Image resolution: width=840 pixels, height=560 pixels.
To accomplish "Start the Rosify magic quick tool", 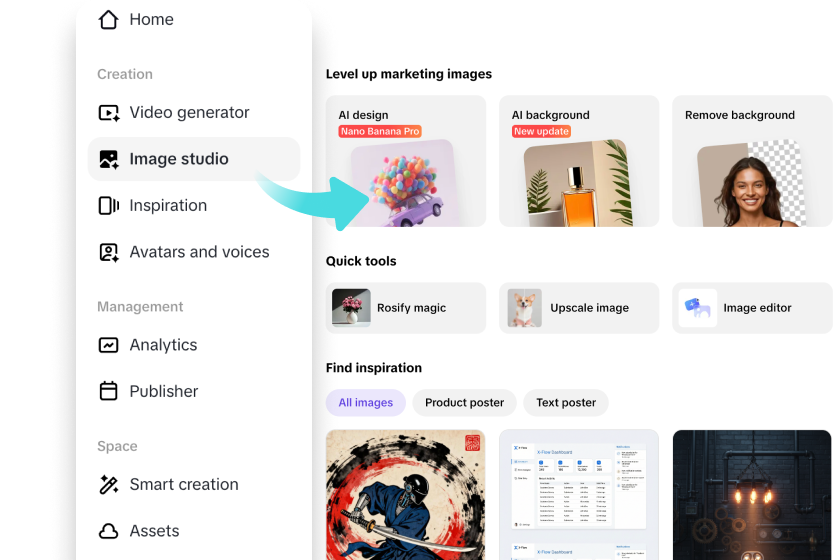I will coord(405,308).
